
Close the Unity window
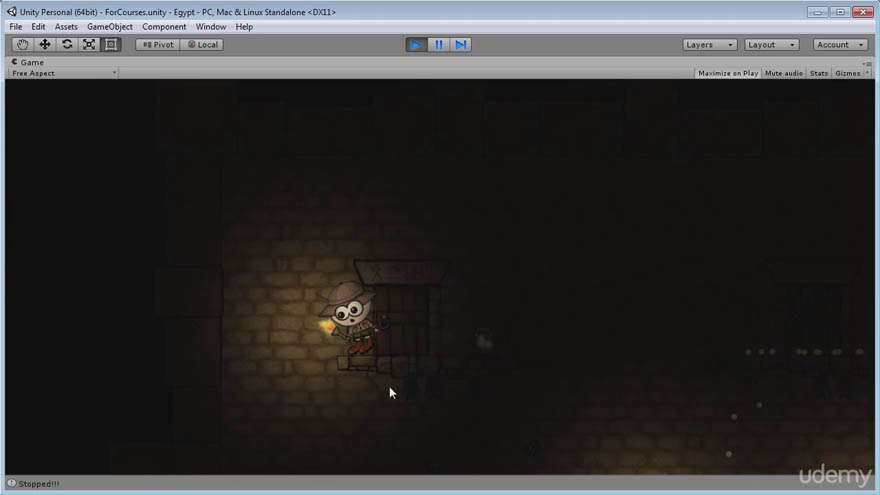pyautogui.click(x=863, y=12)
